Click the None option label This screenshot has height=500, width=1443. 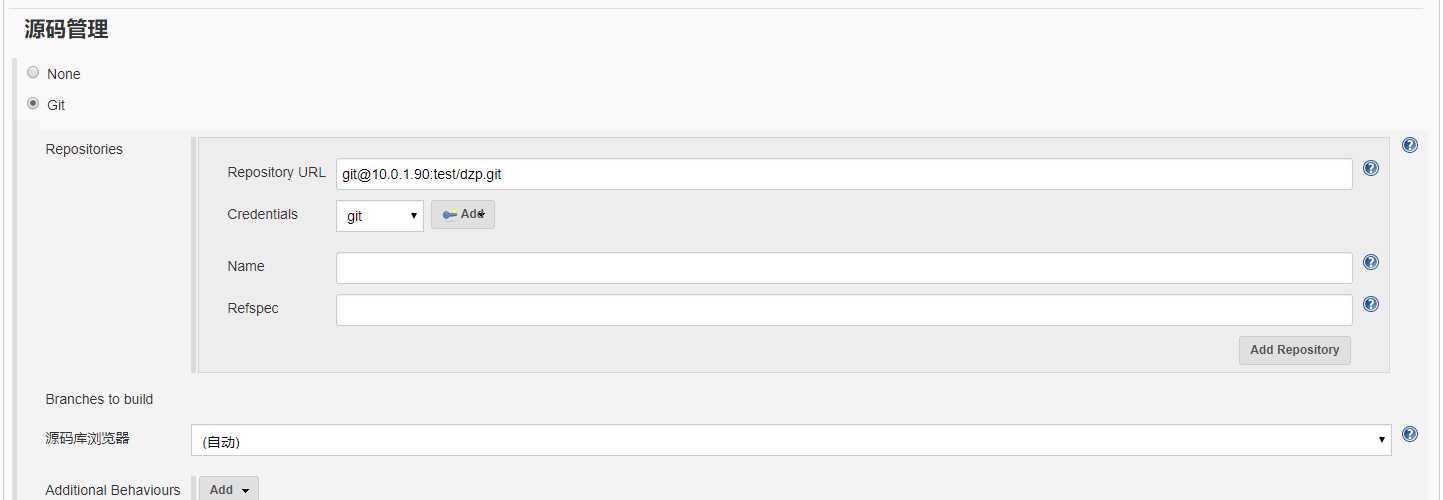click(x=64, y=74)
